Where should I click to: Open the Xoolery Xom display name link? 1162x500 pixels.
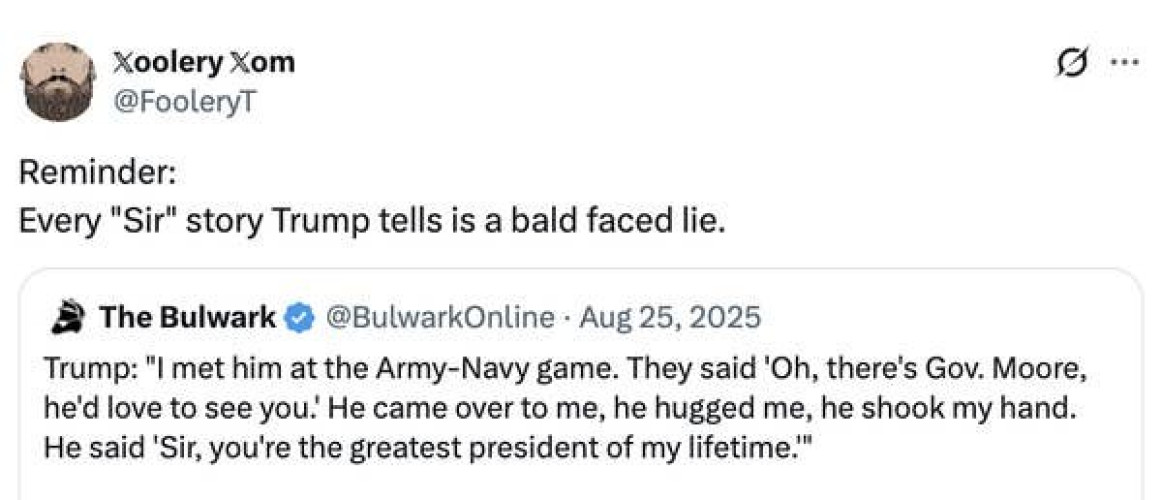tap(204, 64)
